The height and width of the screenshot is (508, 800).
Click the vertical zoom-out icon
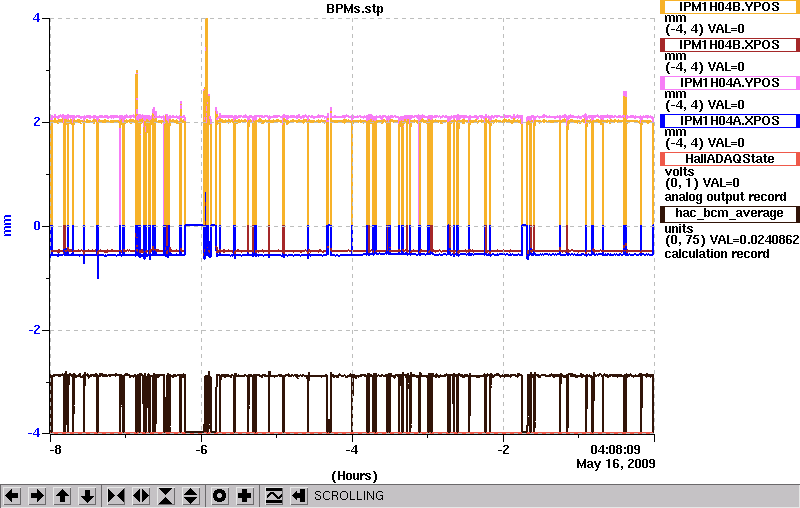coord(190,496)
